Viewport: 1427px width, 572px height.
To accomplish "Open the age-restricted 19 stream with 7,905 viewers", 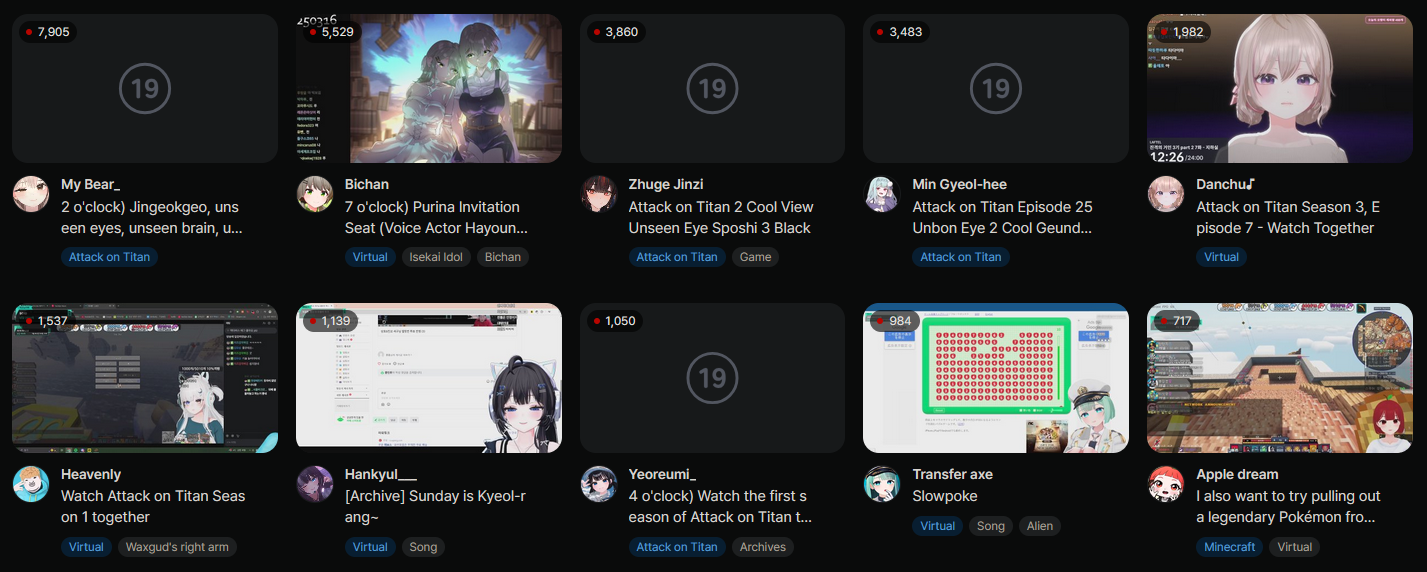I will point(145,88).
